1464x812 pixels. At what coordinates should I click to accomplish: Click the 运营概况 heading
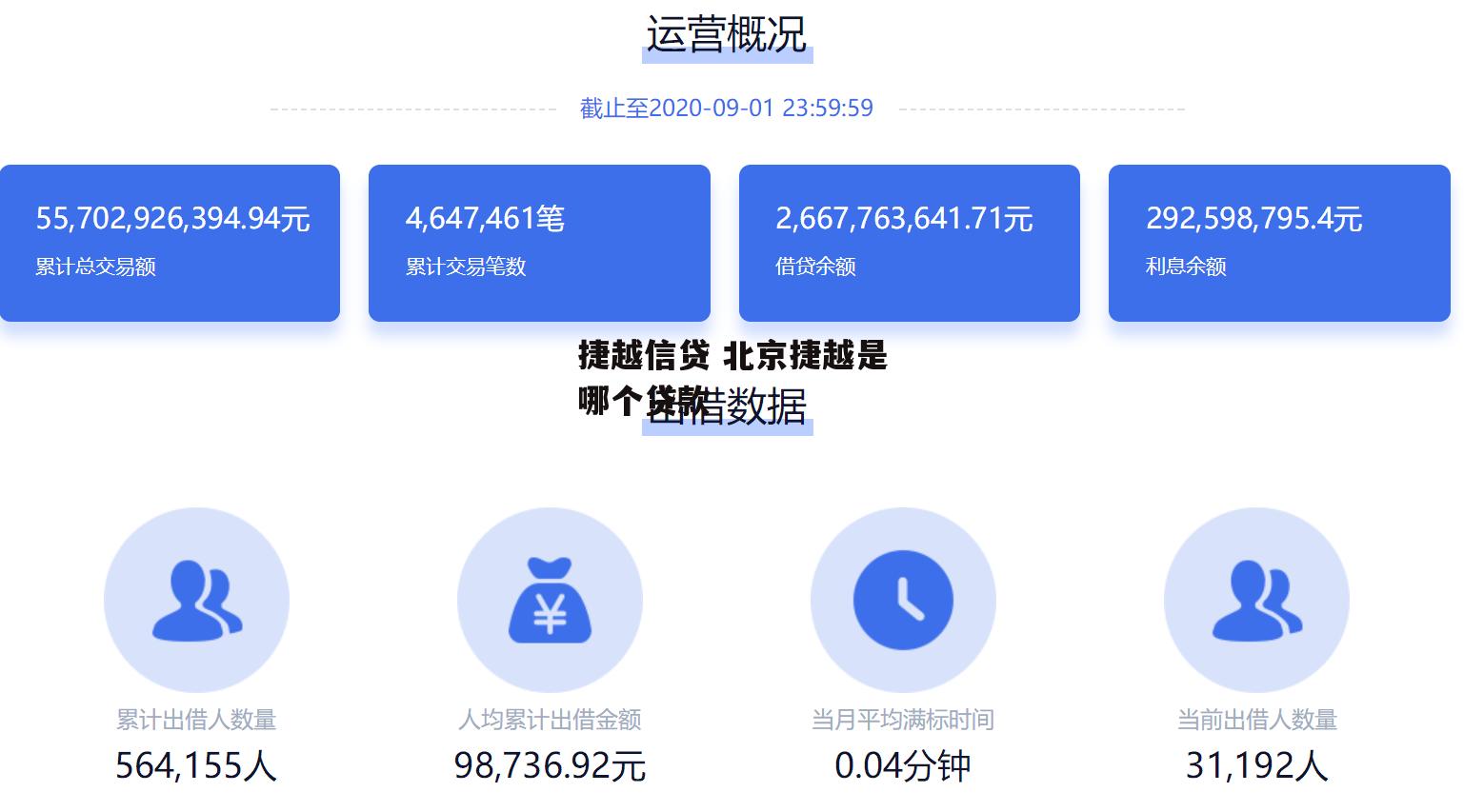point(727,35)
